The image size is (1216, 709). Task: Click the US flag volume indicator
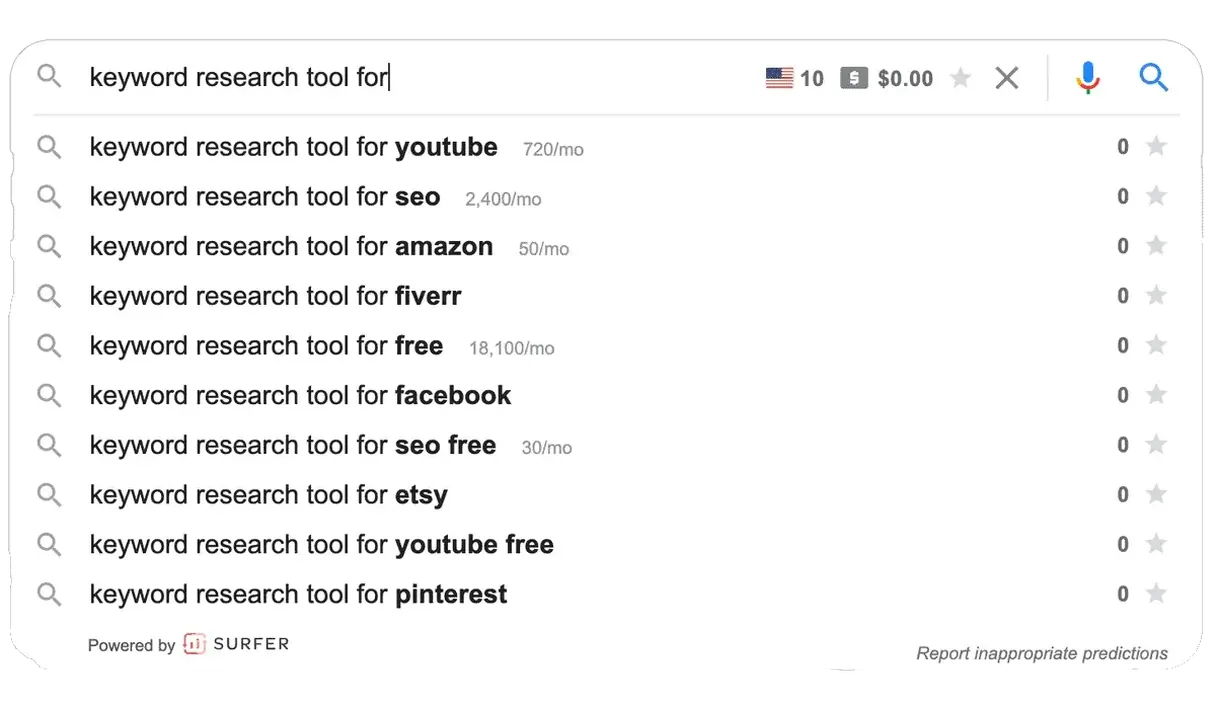tap(779, 78)
